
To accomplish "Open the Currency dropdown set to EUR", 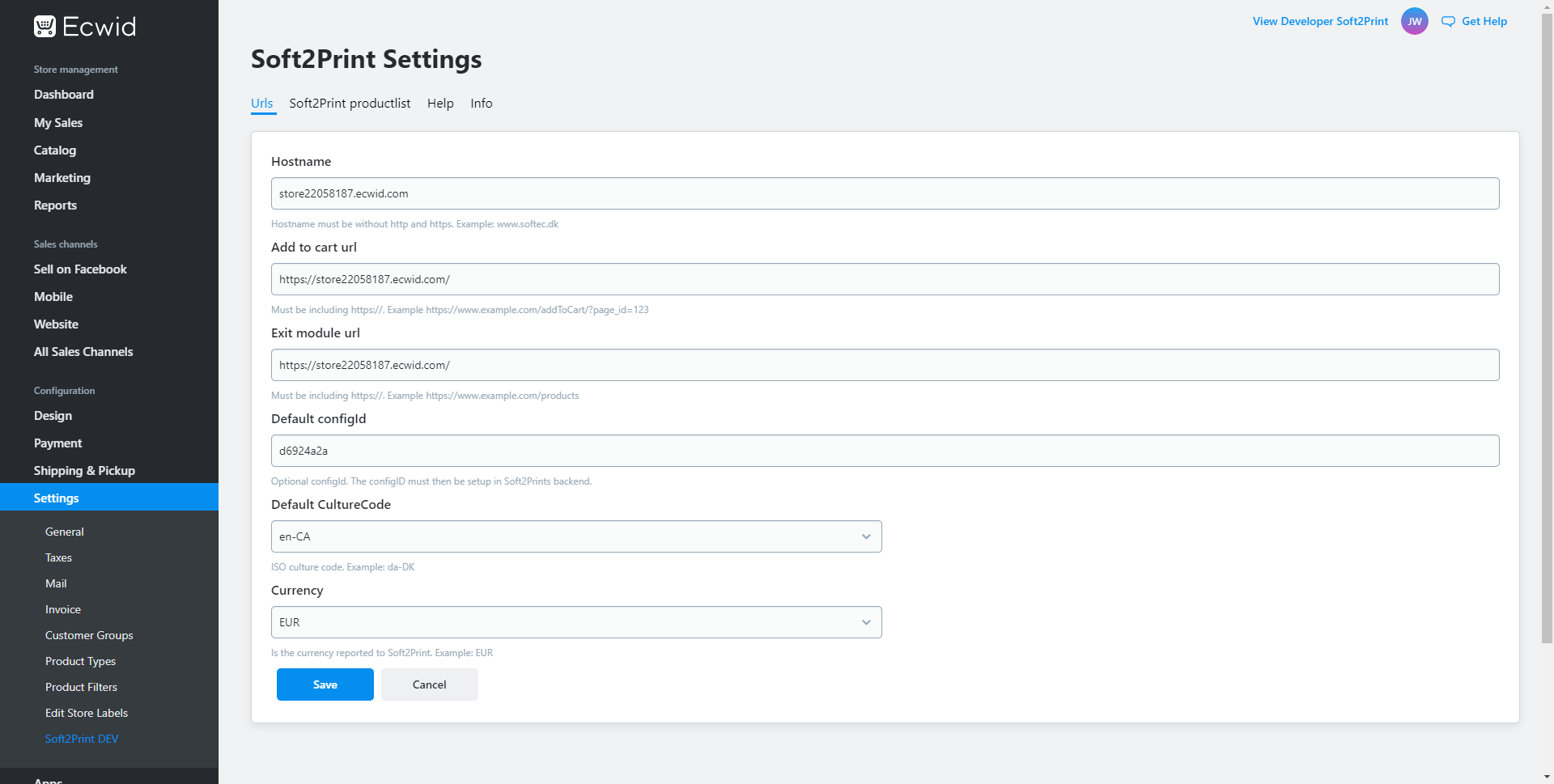I will point(576,622).
